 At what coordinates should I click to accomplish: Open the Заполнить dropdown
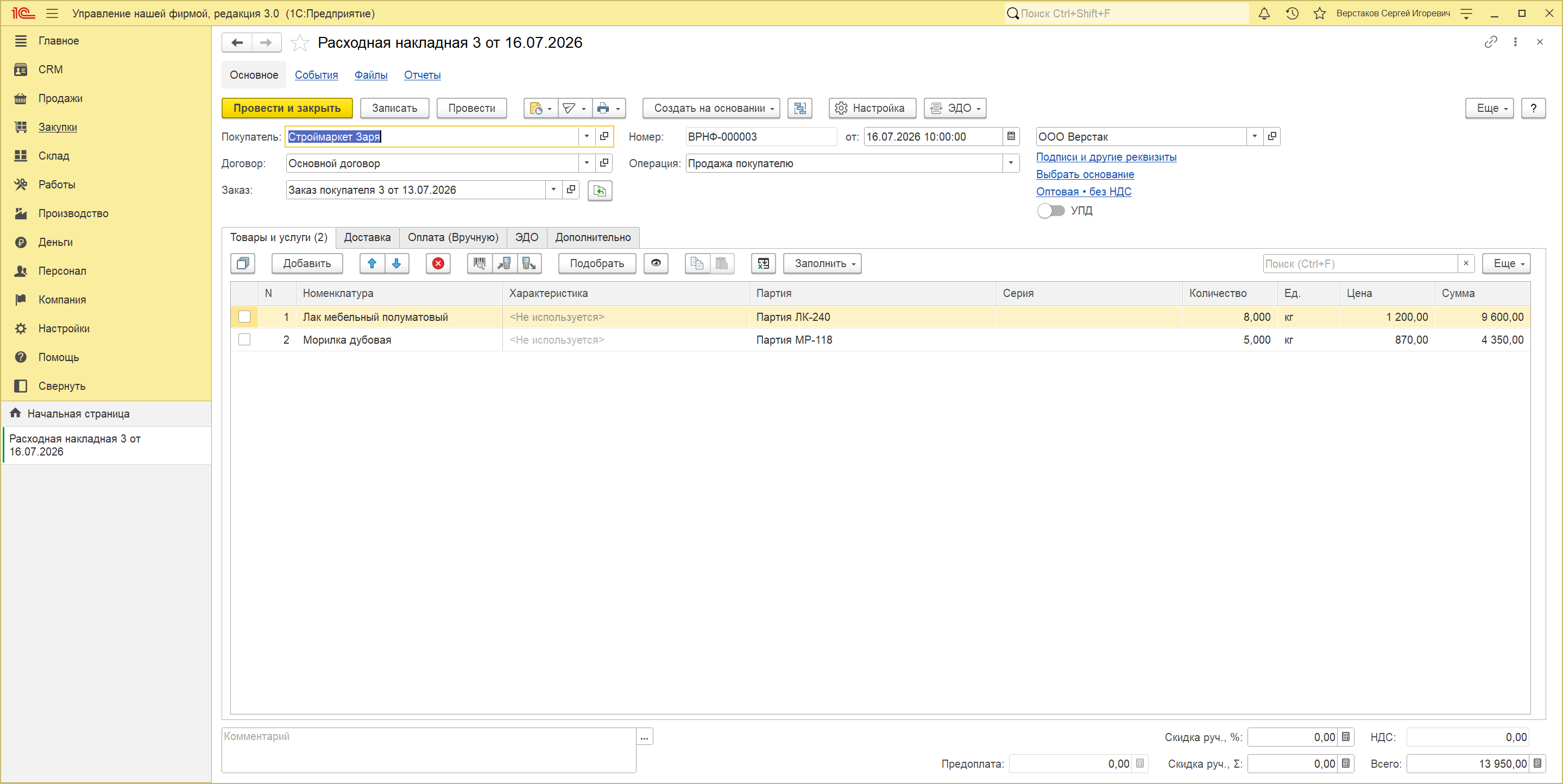tap(822, 263)
